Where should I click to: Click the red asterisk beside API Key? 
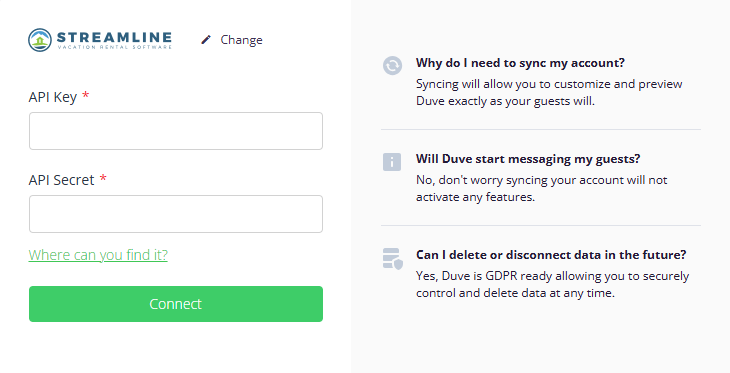tap(86, 95)
